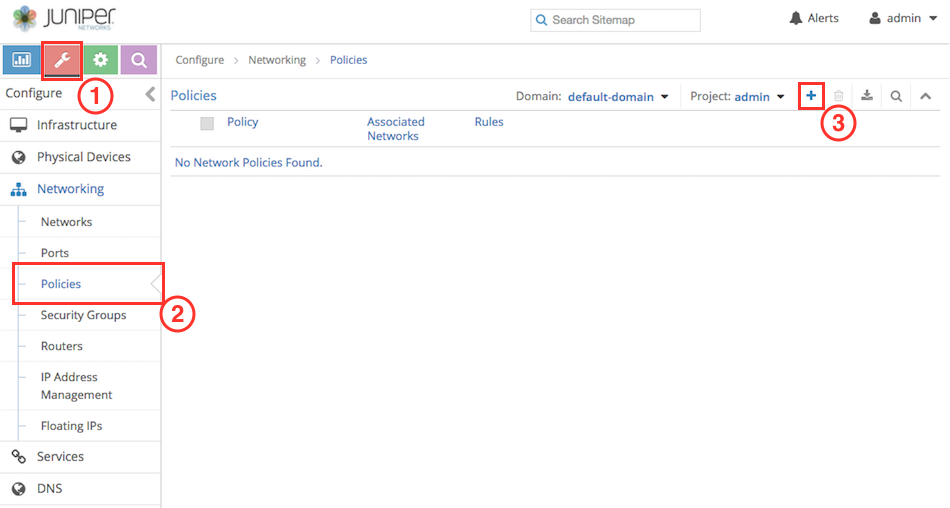Open the Project admin dropdown
The width and height of the screenshot is (950, 508).
(x=759, y=97)
